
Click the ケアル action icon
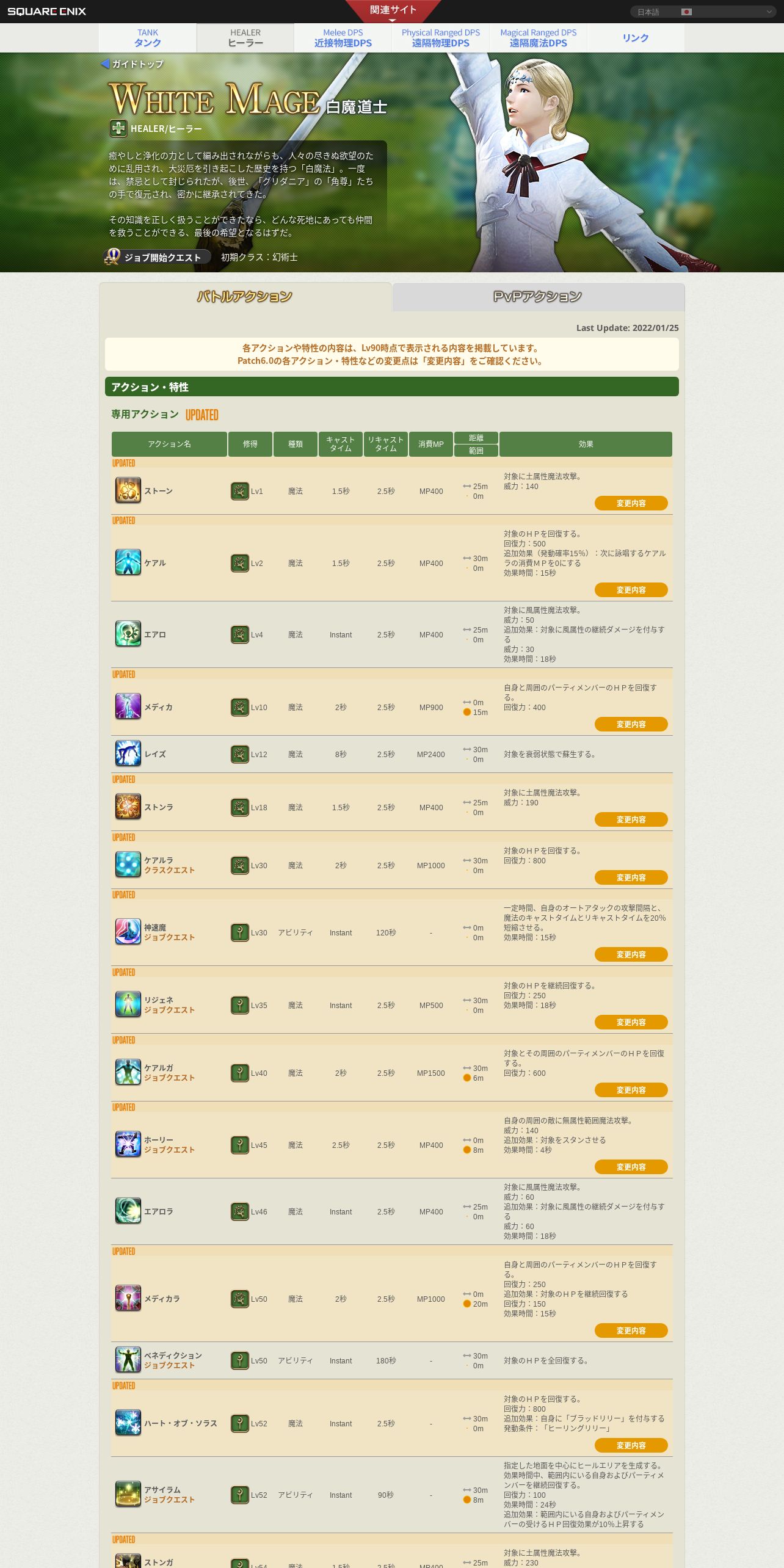[x=128, y=563]
